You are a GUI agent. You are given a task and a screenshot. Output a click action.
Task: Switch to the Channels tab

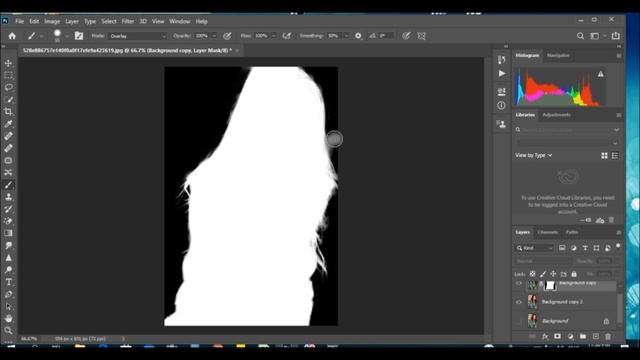(x=547, y=232)
